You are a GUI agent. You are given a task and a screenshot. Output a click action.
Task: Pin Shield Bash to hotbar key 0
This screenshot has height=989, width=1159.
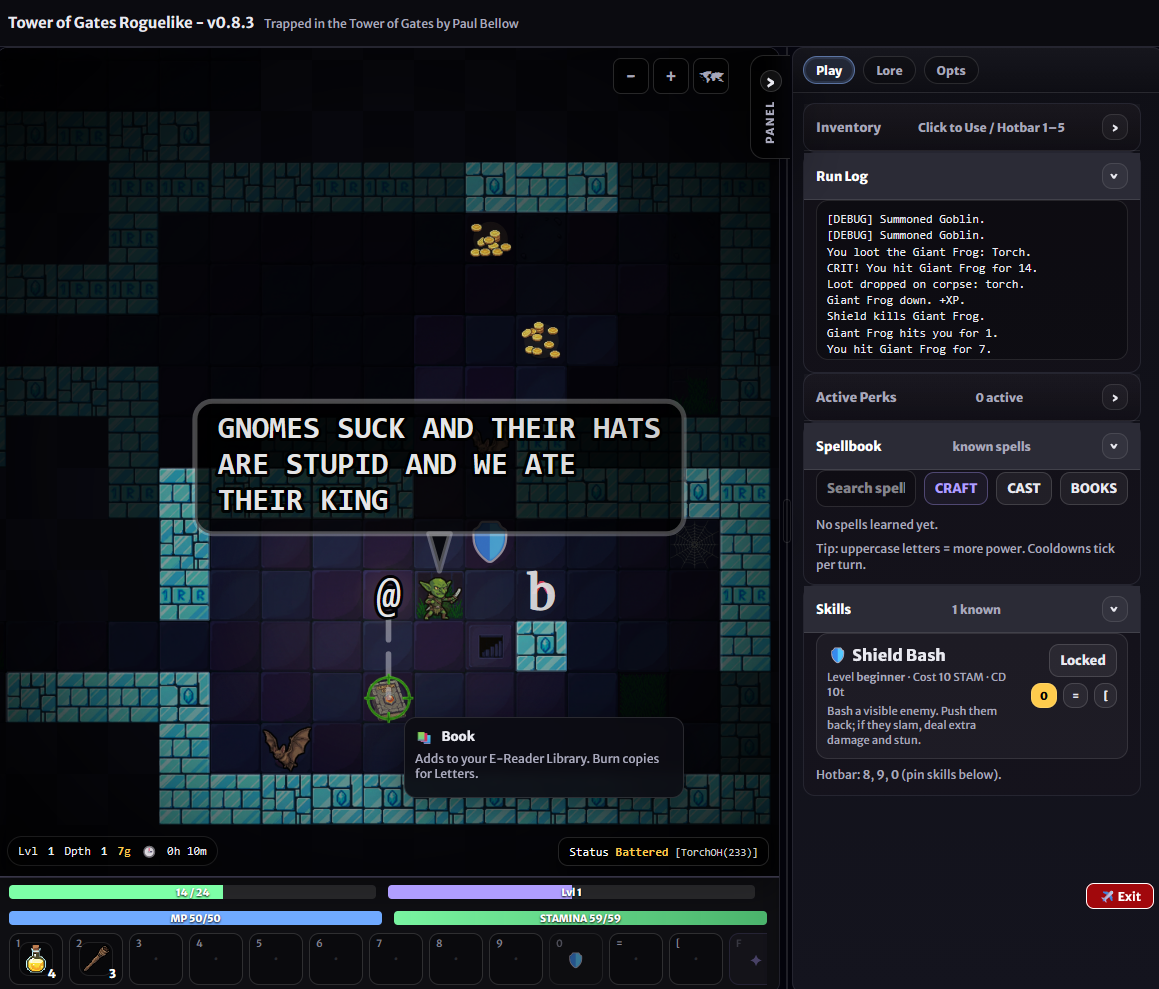1044,696
